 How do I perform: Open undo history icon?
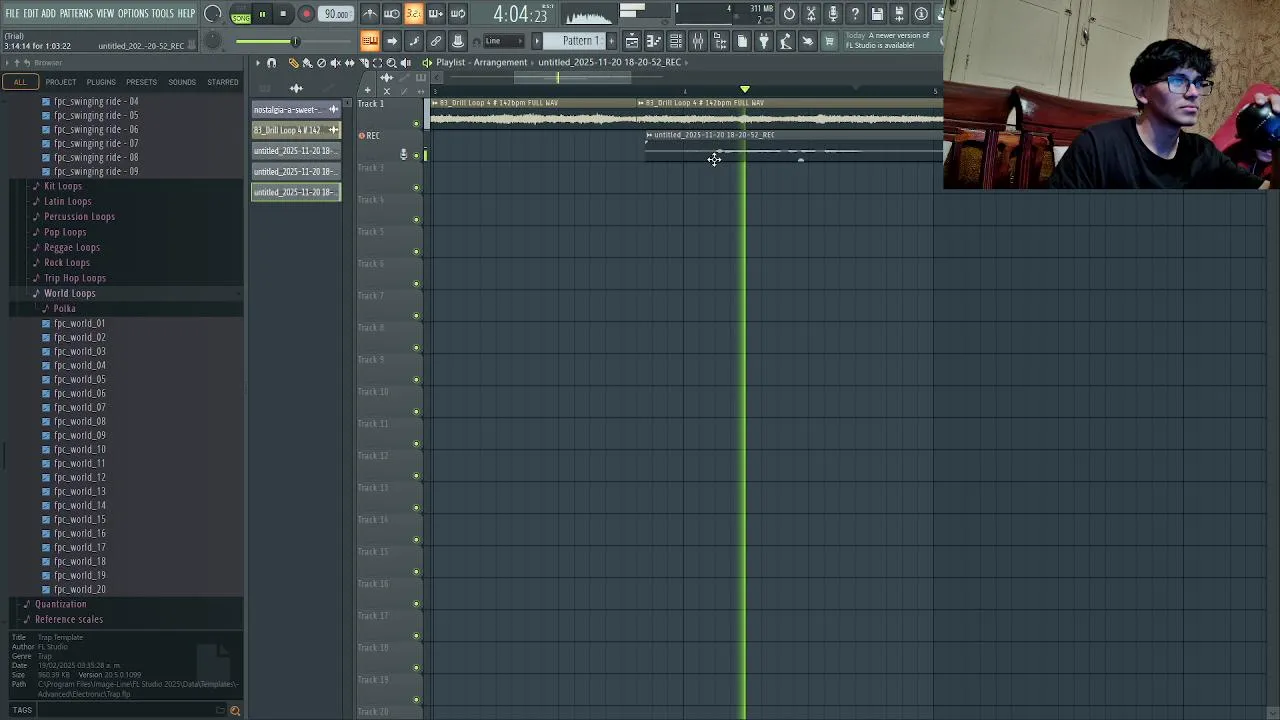(x=790, y=14)
